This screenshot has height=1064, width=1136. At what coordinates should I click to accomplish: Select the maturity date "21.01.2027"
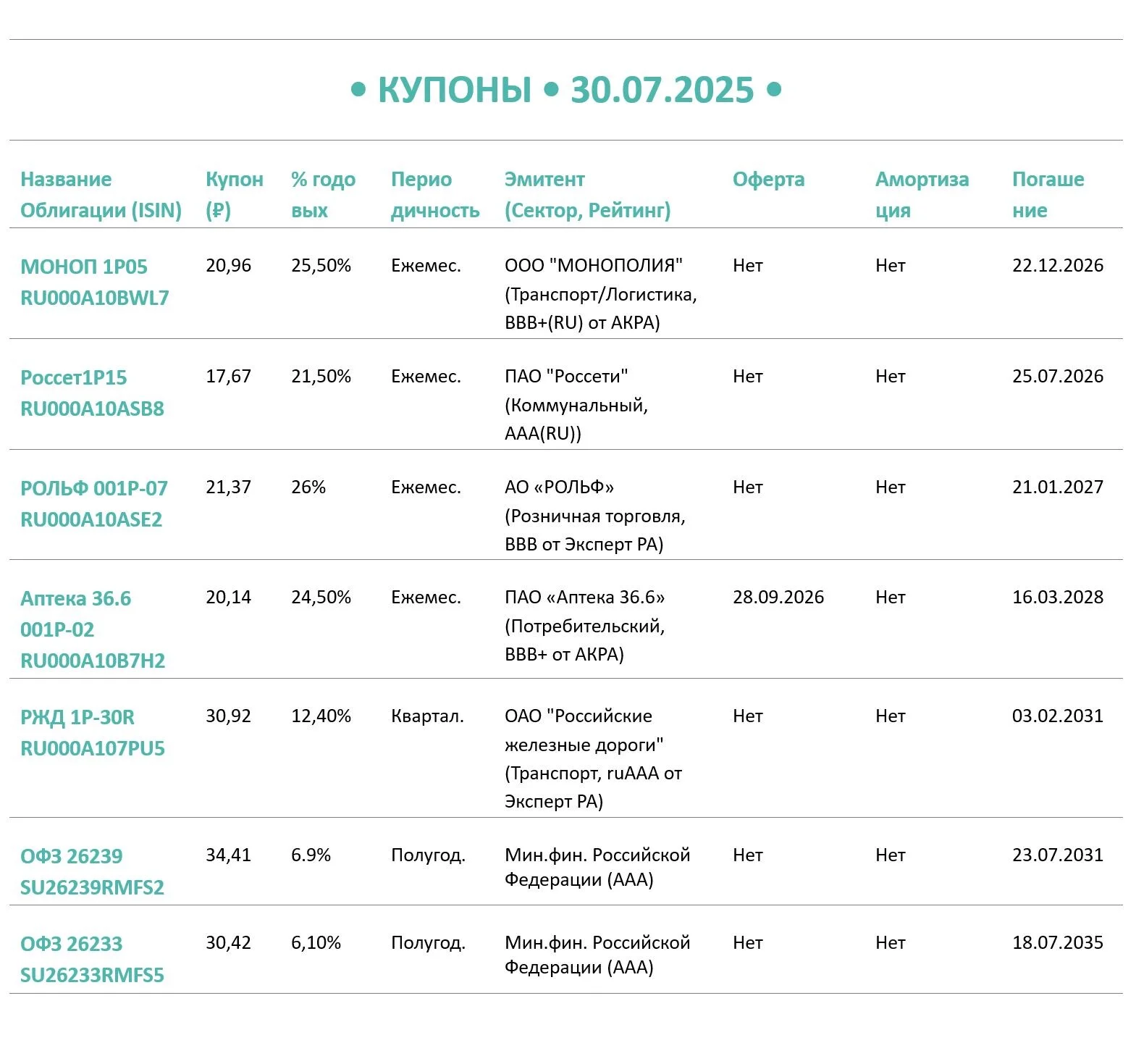[1058, 487]
